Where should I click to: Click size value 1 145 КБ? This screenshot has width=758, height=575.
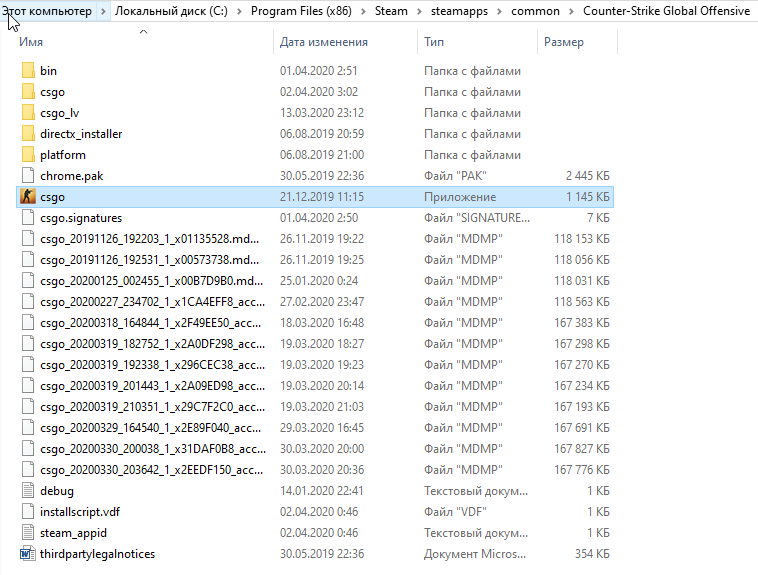click(x=587, y=197)
